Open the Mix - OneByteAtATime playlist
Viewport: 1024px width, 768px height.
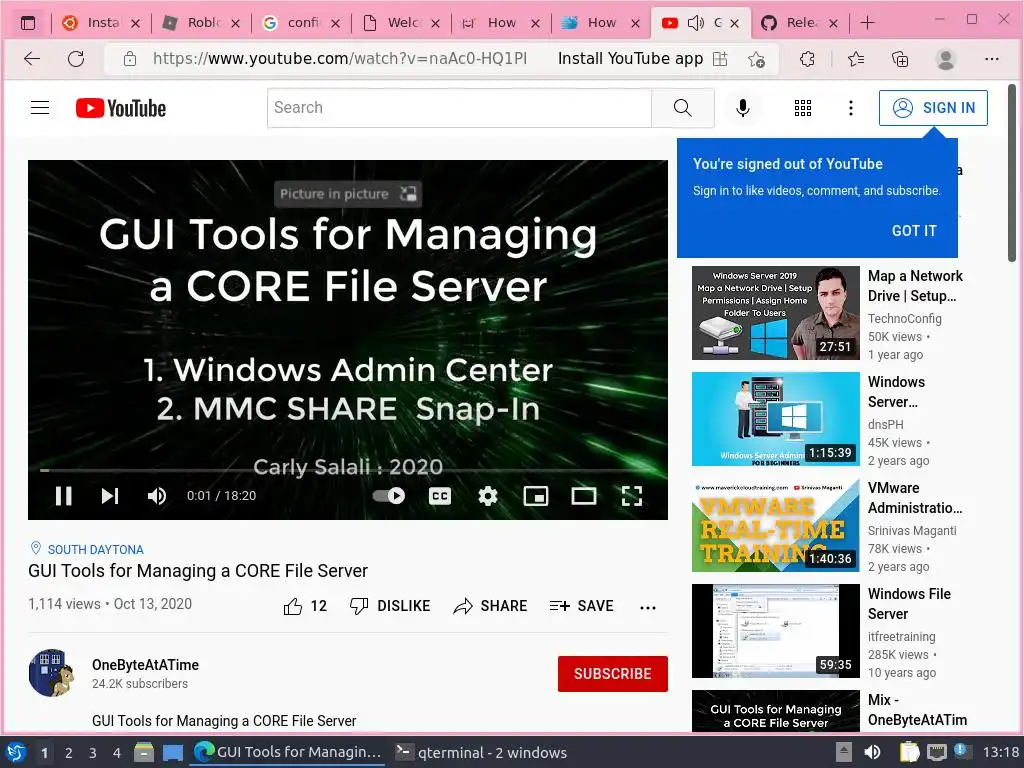(918, 710)
